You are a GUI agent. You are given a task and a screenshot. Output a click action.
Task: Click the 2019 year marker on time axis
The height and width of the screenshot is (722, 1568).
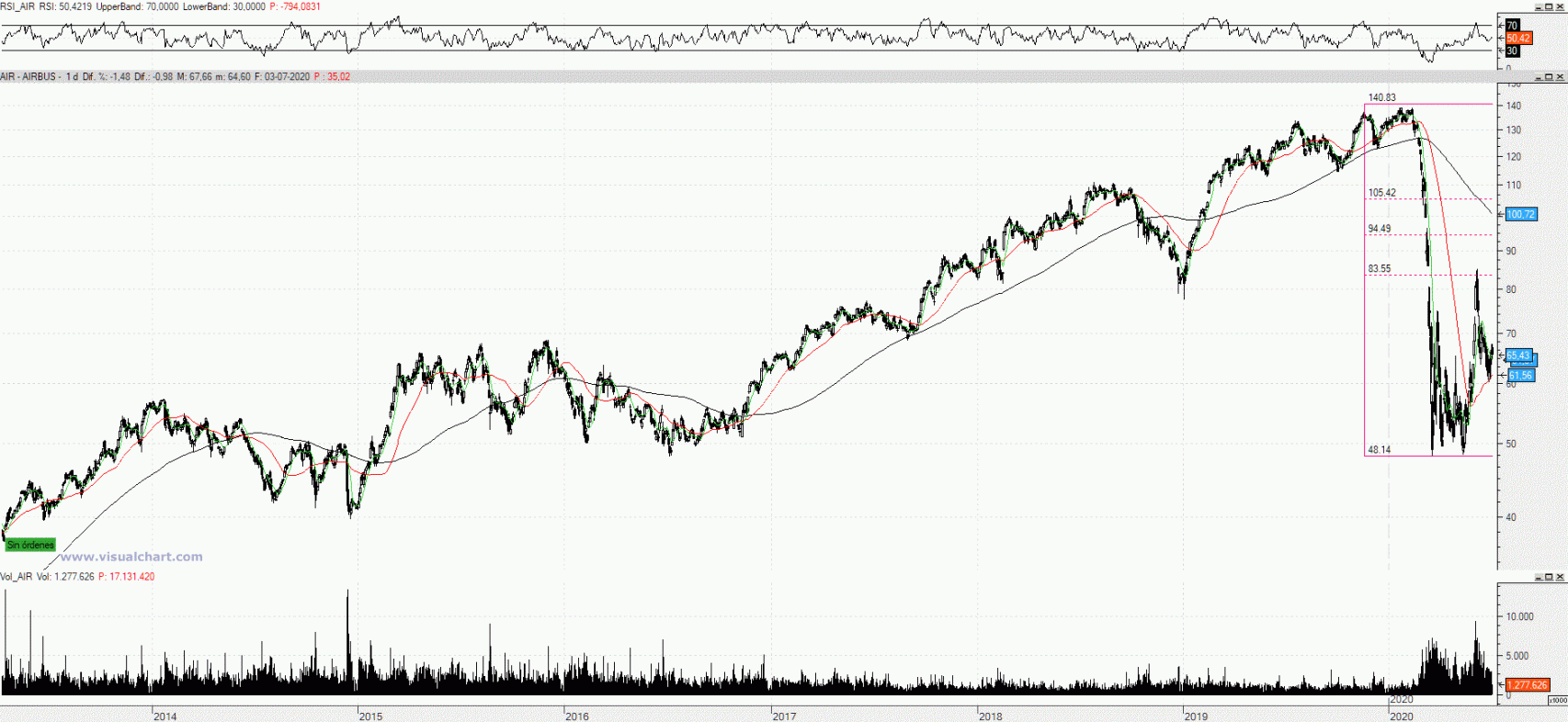1197,716
